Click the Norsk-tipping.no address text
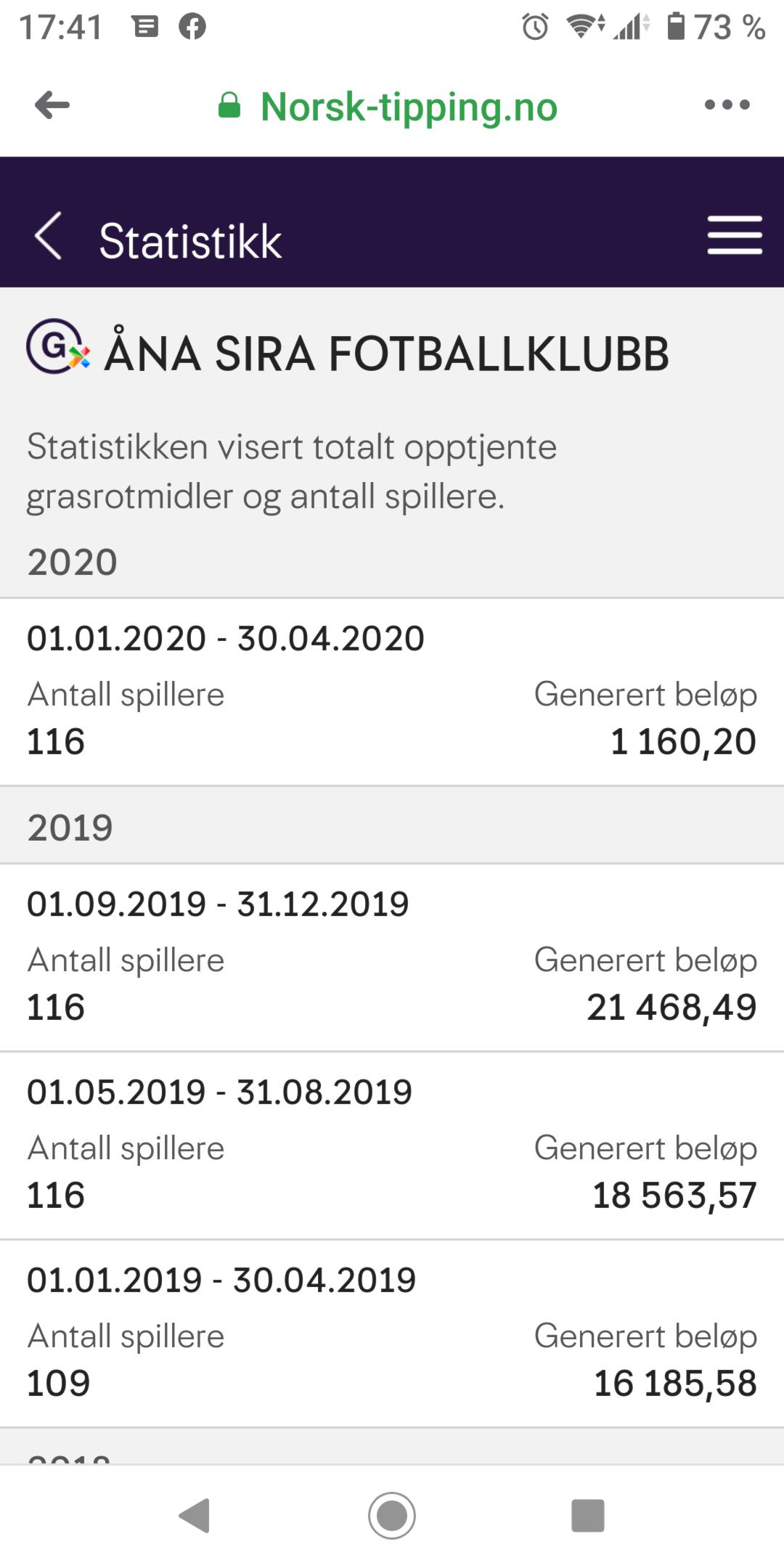 click(409, 107)
